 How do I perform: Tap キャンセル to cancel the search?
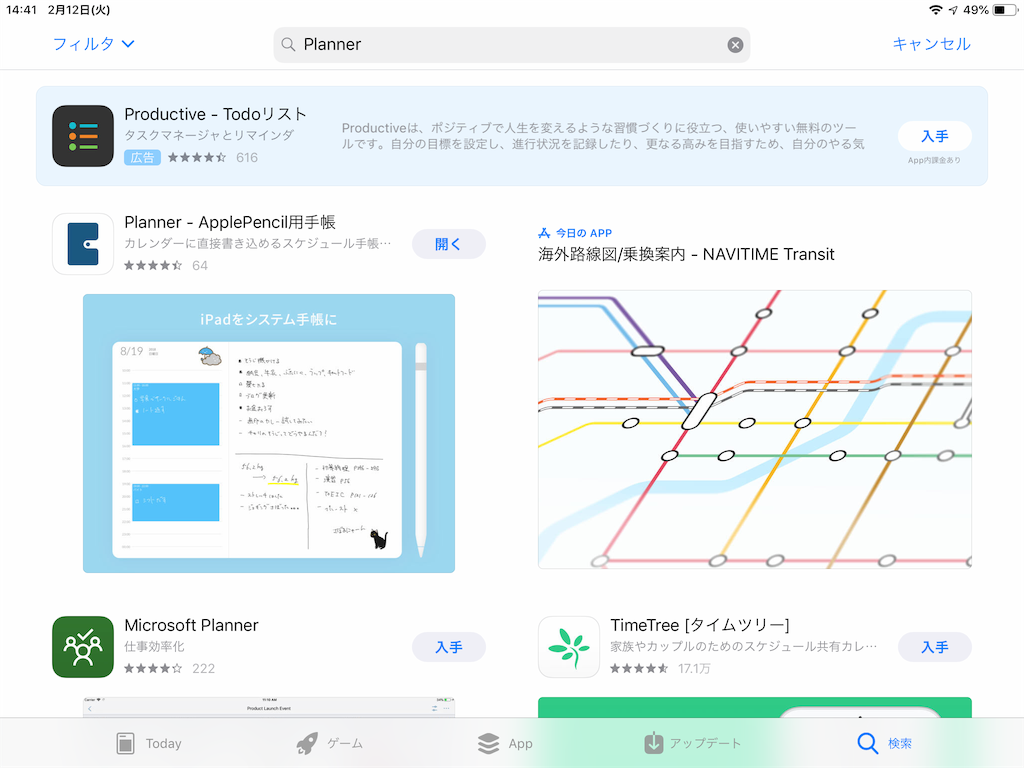point(931,44)
